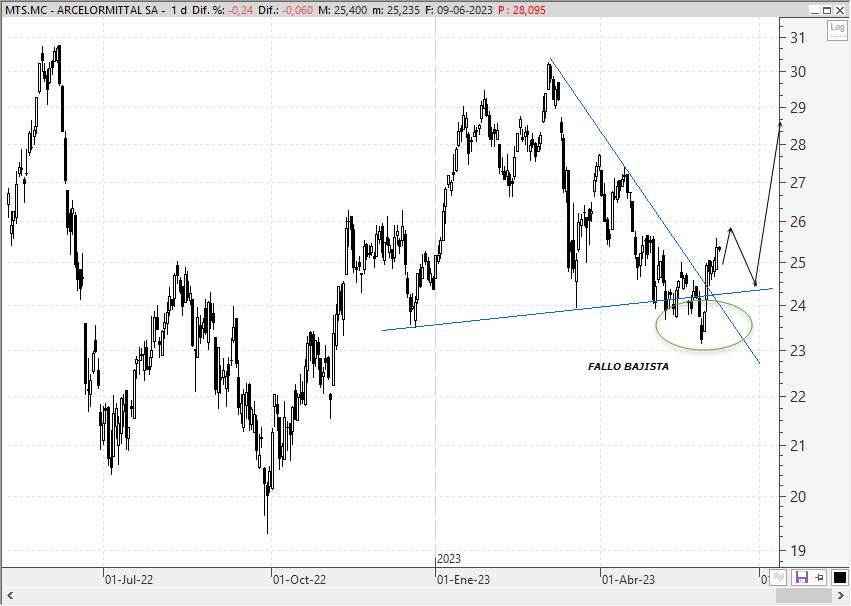The width and height of the screenshot is (851, 606).
Task: Click the 31 price axis label
Action: tap(797, 38)
